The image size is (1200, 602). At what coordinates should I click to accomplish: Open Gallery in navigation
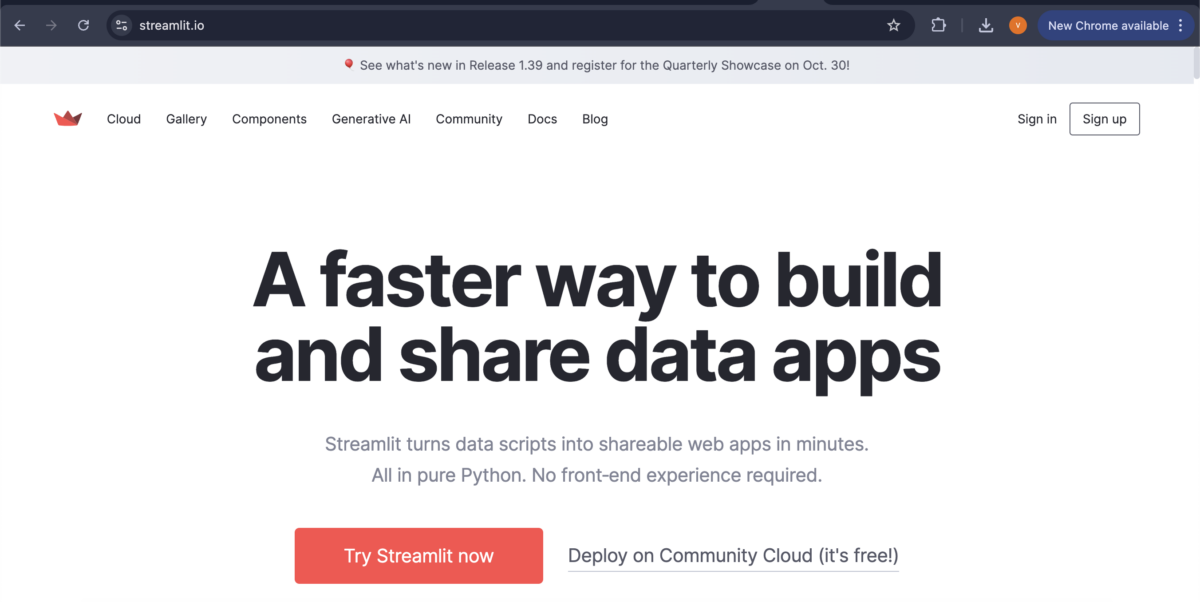pos(186,119)
